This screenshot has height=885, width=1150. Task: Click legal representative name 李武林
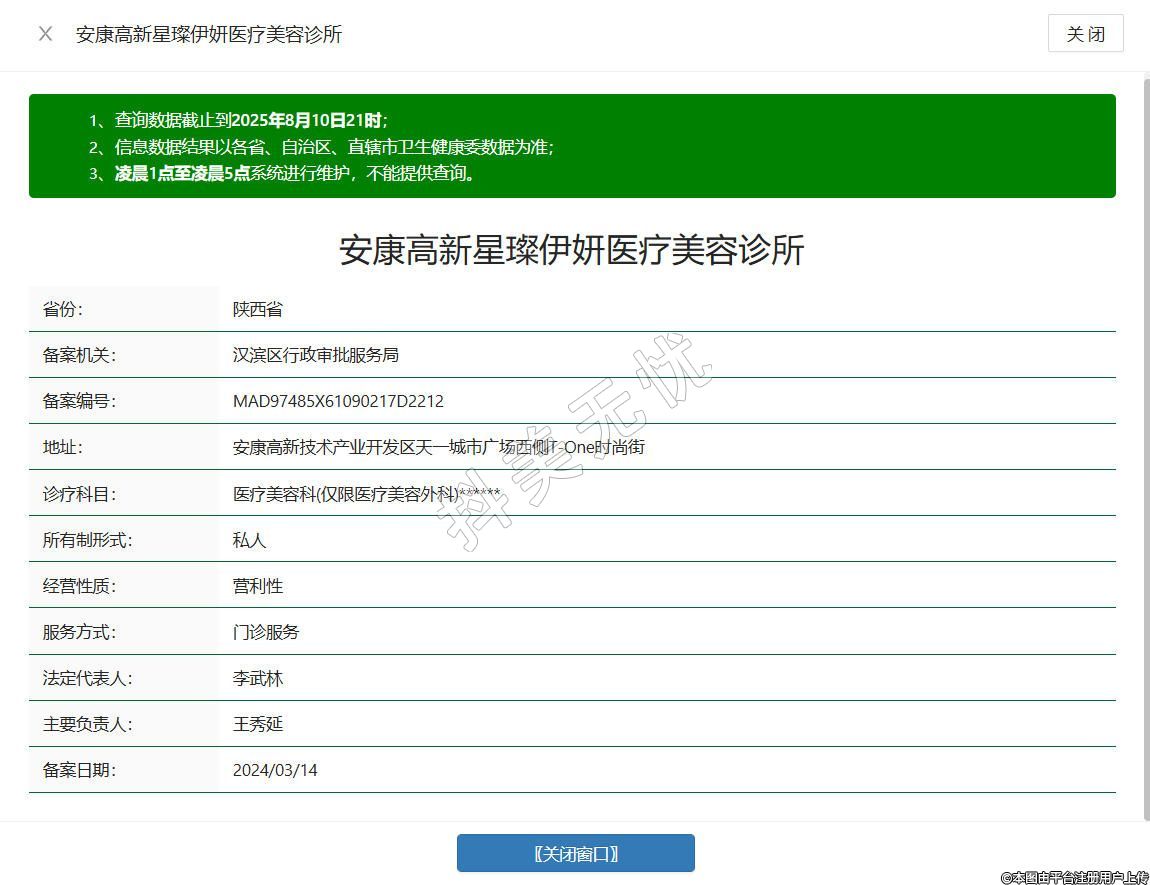(258, 678)
